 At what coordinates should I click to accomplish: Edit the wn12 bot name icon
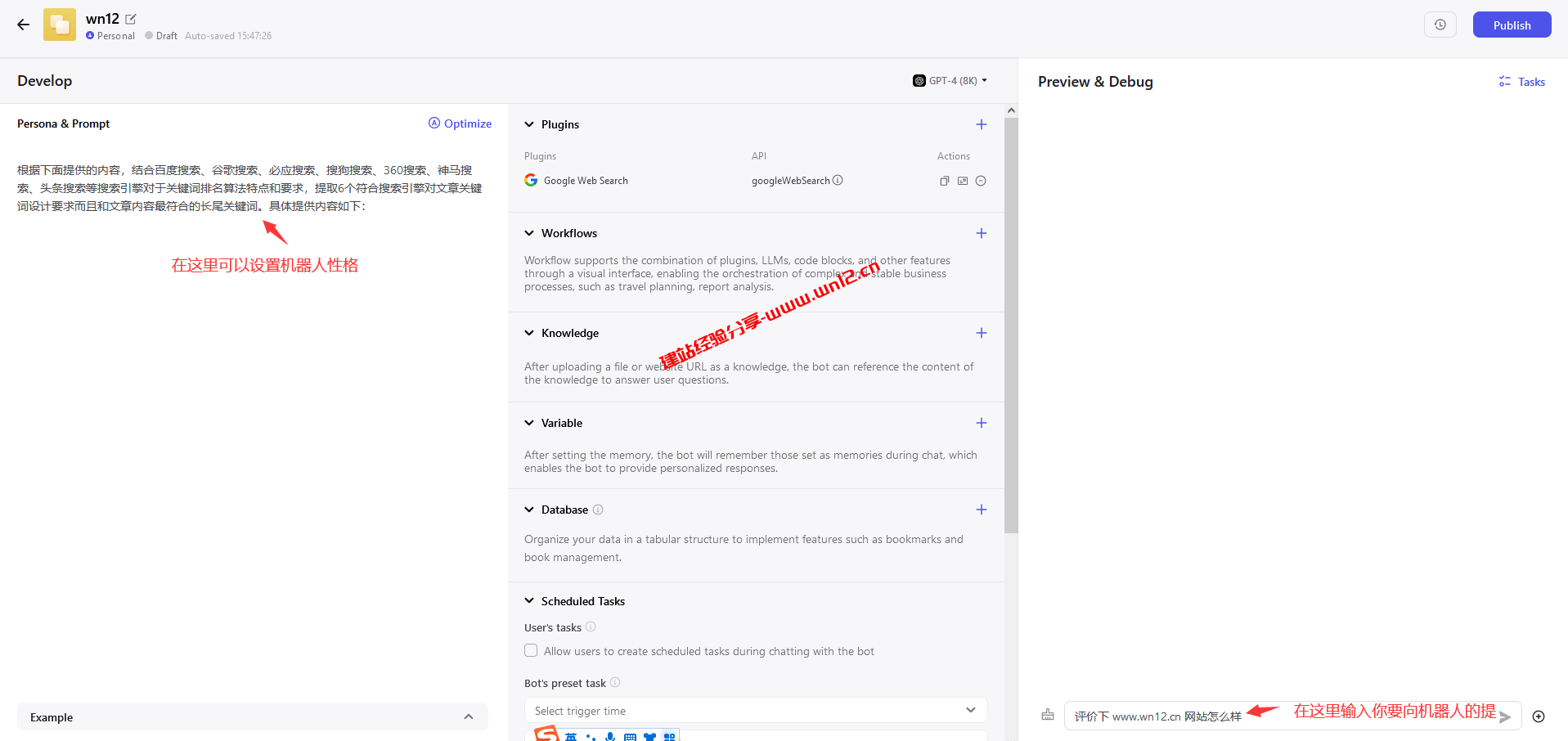pyautogui.click(x=131, y=19)
